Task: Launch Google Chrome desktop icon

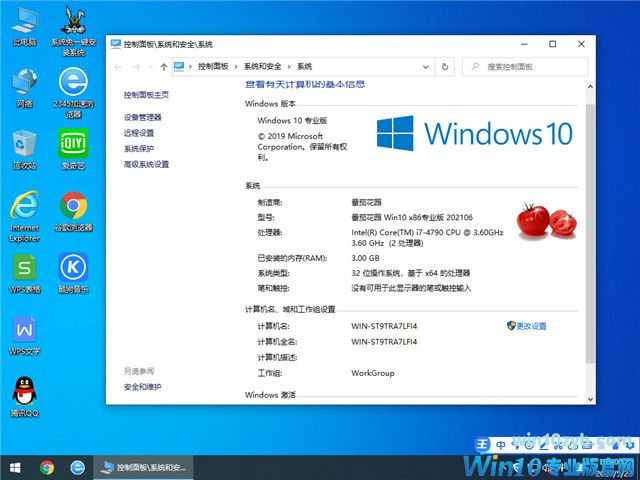Action: [x=73, y=211]
